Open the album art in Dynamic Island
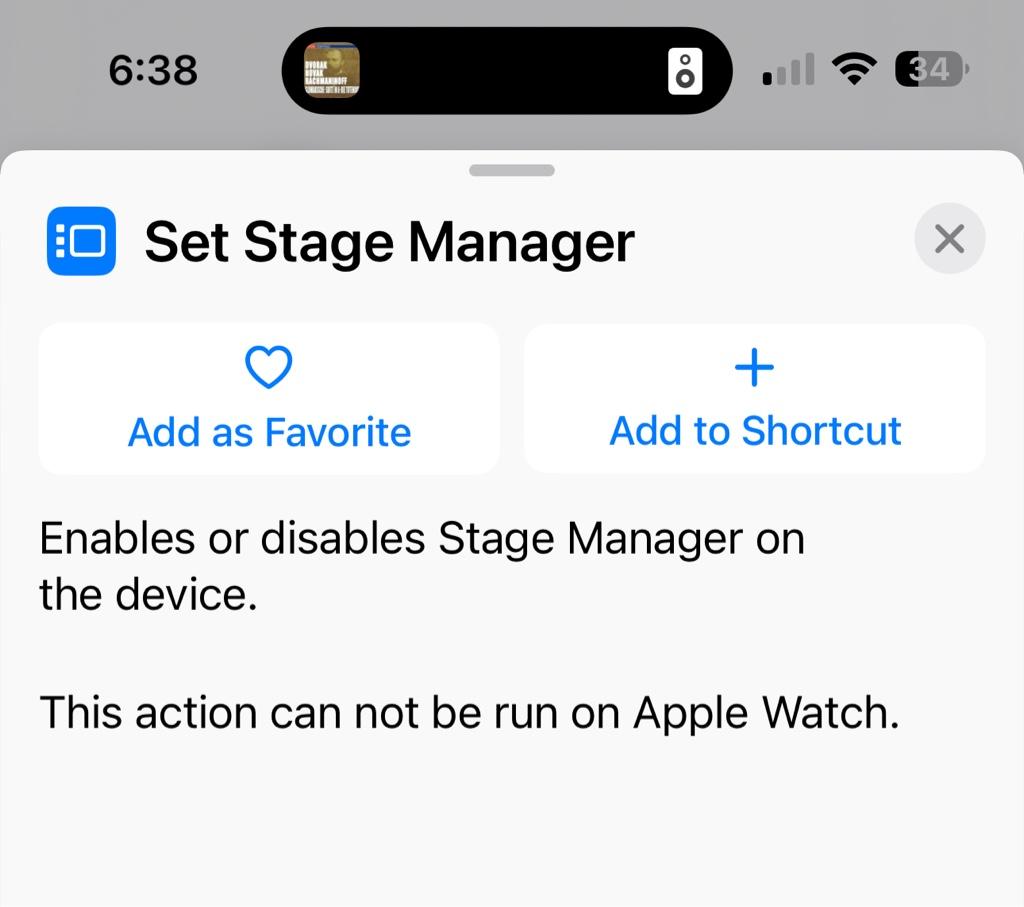Viewport: 1024px width, 907px height. pos(332,70)
